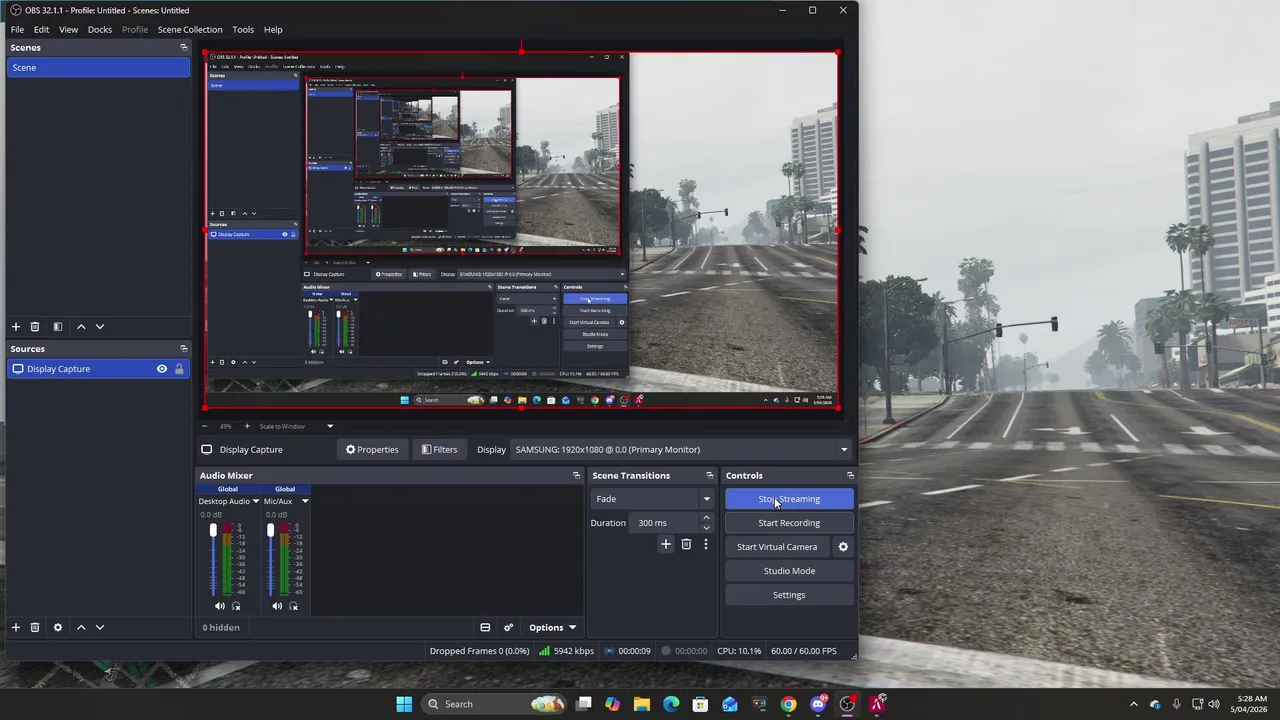Open Display Capture Properties button
This screenshot has height=720, width=1280.
[372, 450]
